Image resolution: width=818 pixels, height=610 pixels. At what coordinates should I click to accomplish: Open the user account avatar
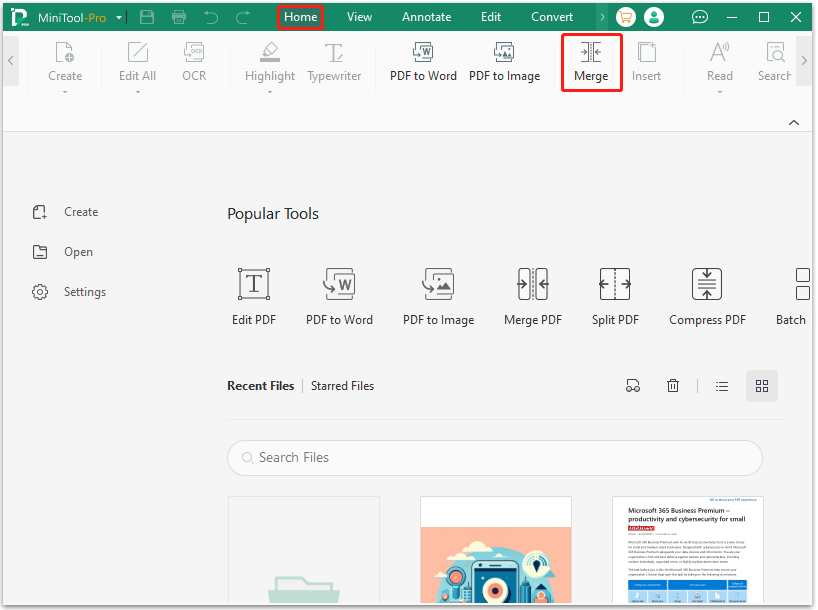coord(654,17)
